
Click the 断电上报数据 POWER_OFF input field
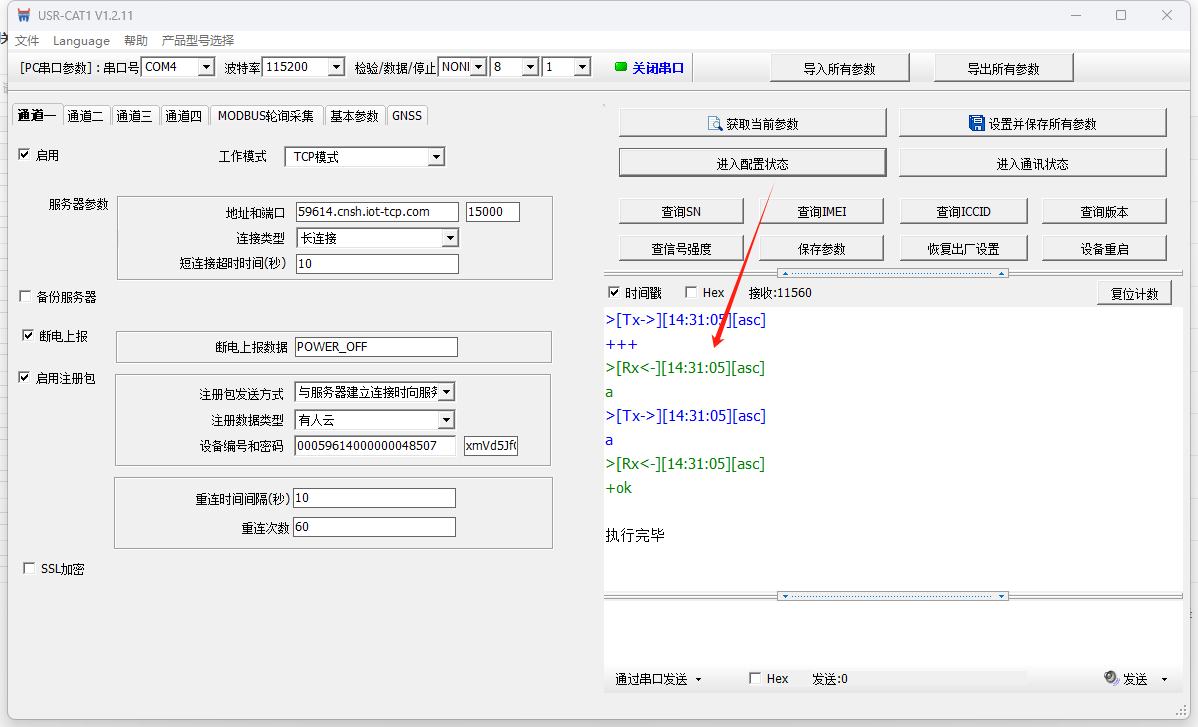[x=375, y=347]
